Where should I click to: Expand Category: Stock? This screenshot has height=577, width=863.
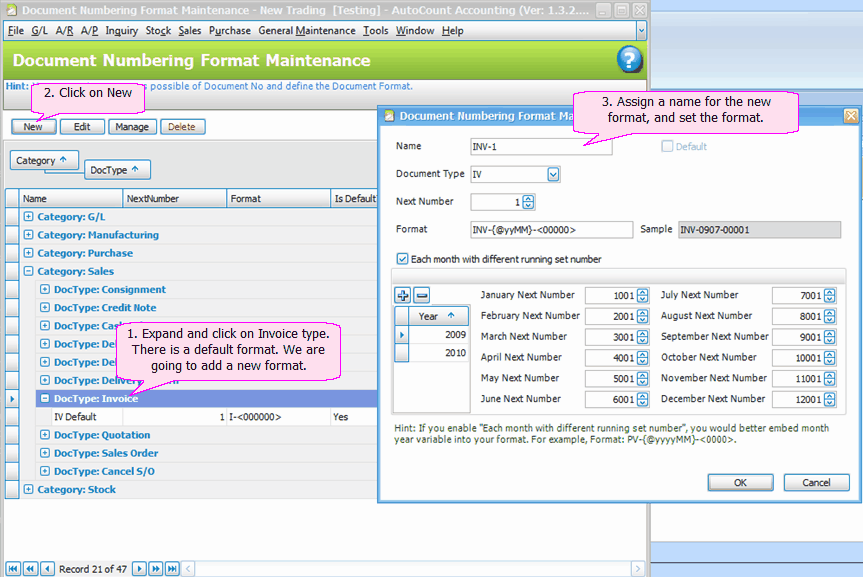29,489
